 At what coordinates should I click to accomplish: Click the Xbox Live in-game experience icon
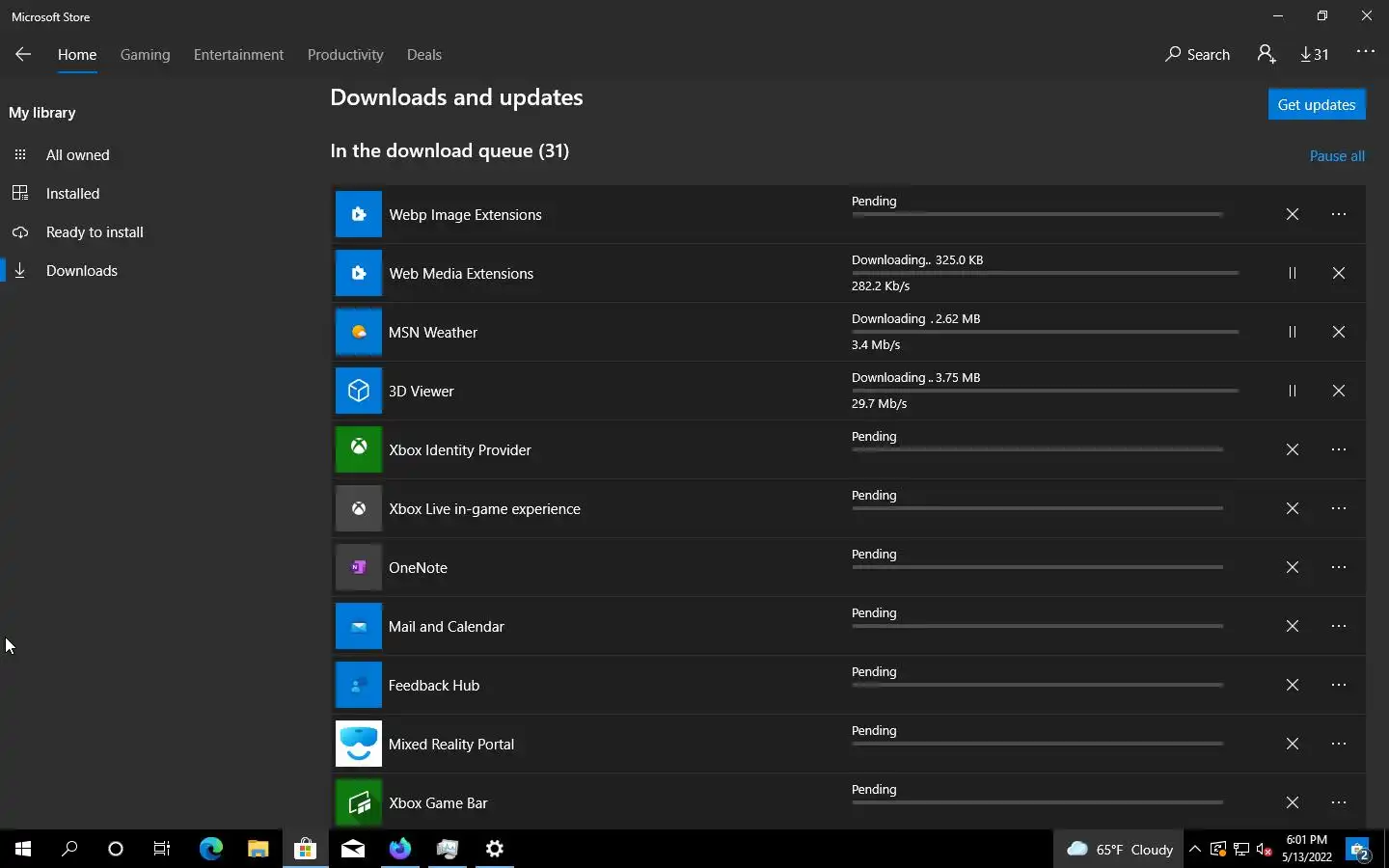[359, 508]
